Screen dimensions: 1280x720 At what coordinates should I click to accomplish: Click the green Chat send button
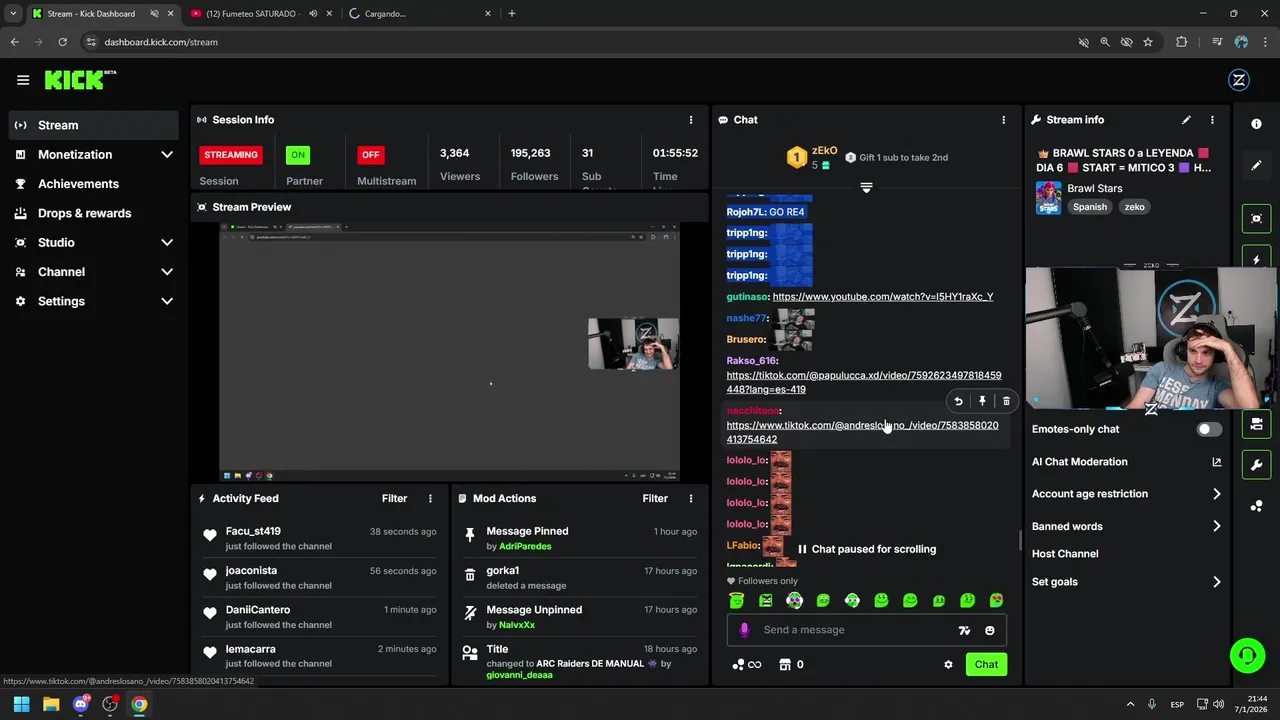[x=986, y=664]
